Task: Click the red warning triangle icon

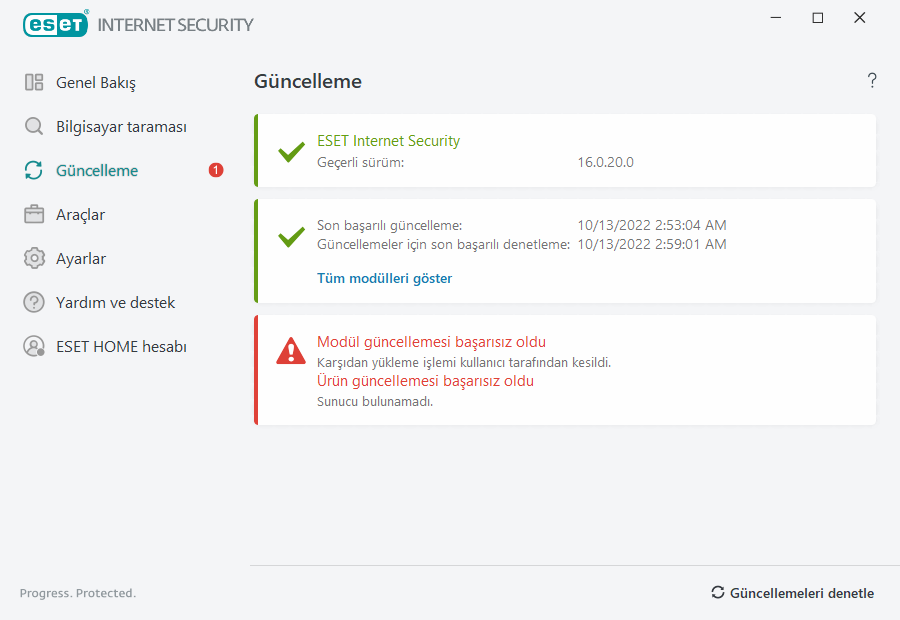Action: pos(291,350)
